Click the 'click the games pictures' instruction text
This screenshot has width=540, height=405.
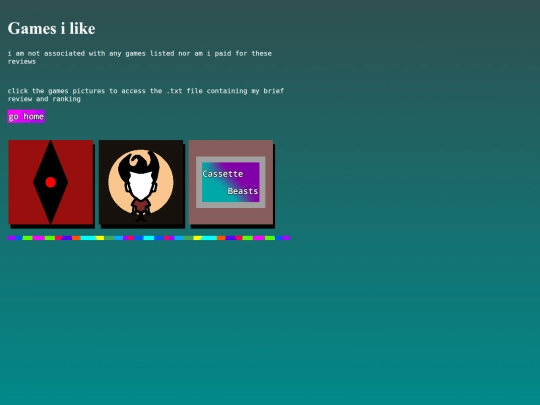[146, 95]
